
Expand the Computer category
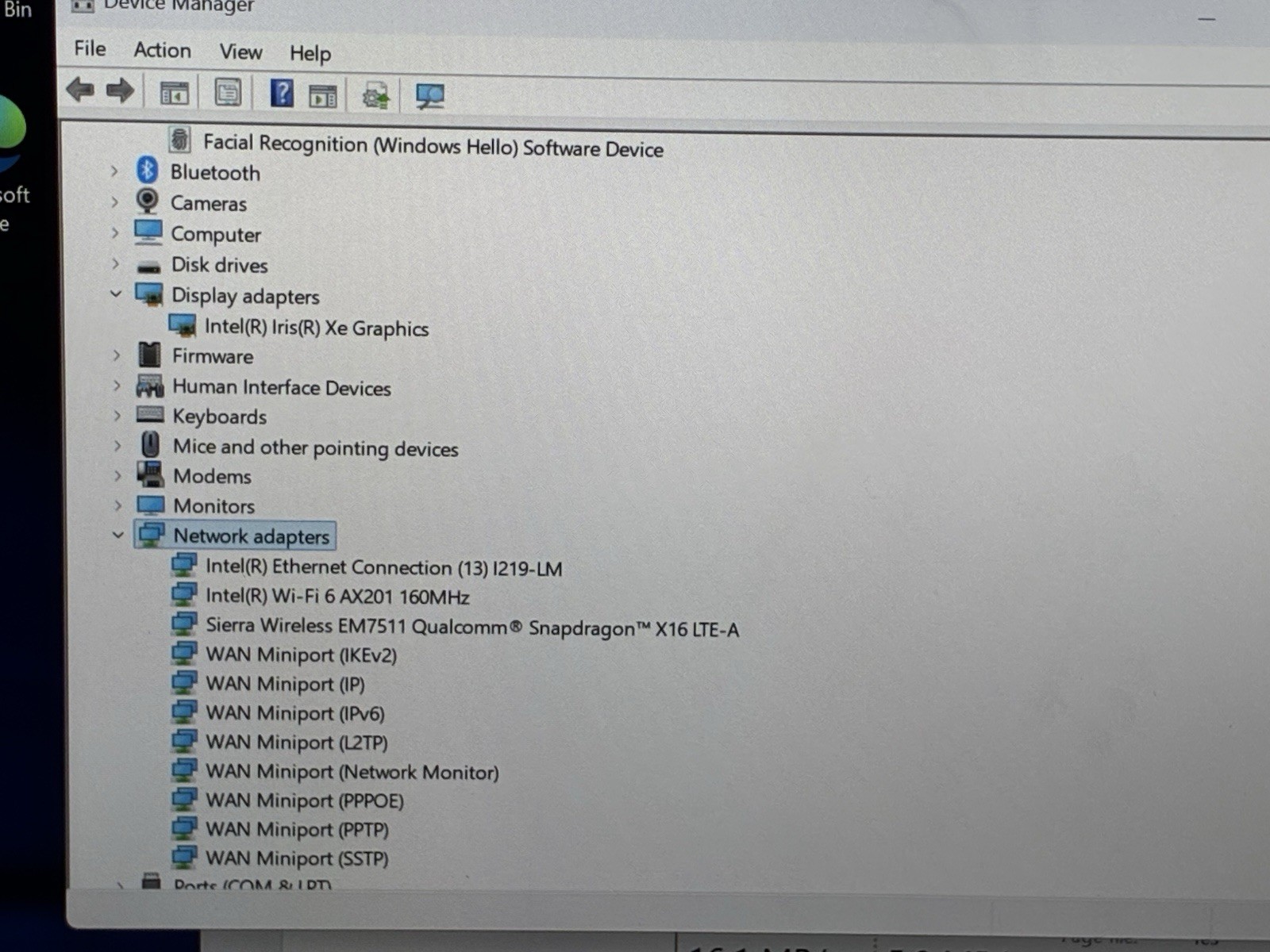tap(115, 232)
